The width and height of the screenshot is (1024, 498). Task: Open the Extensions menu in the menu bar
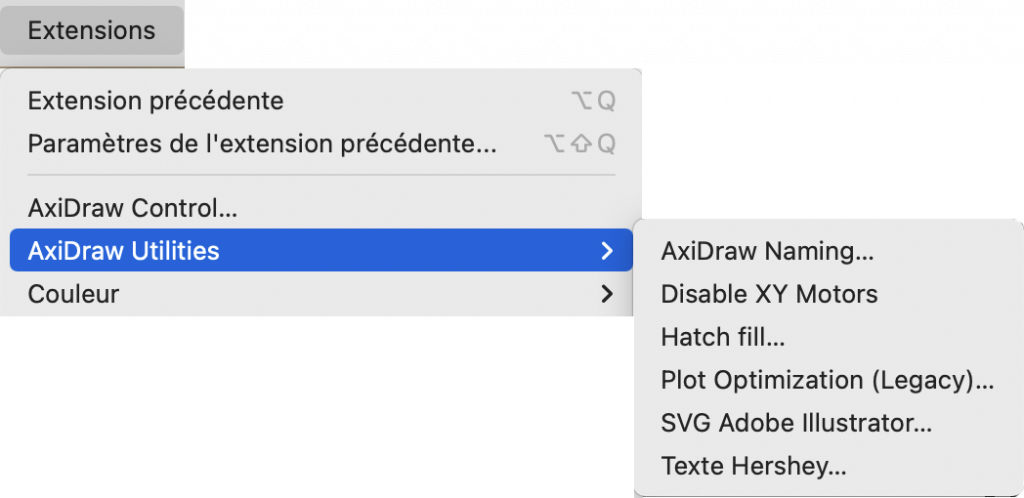click(x=91, y=31)
